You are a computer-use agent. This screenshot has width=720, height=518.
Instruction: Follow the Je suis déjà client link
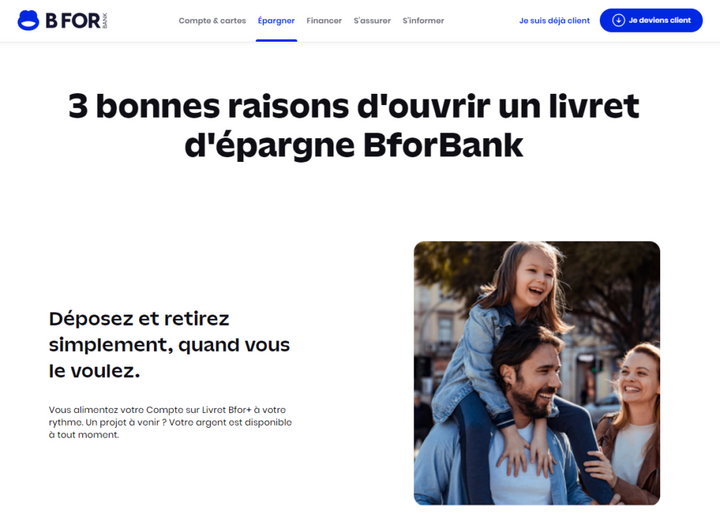tap(554, 21)
